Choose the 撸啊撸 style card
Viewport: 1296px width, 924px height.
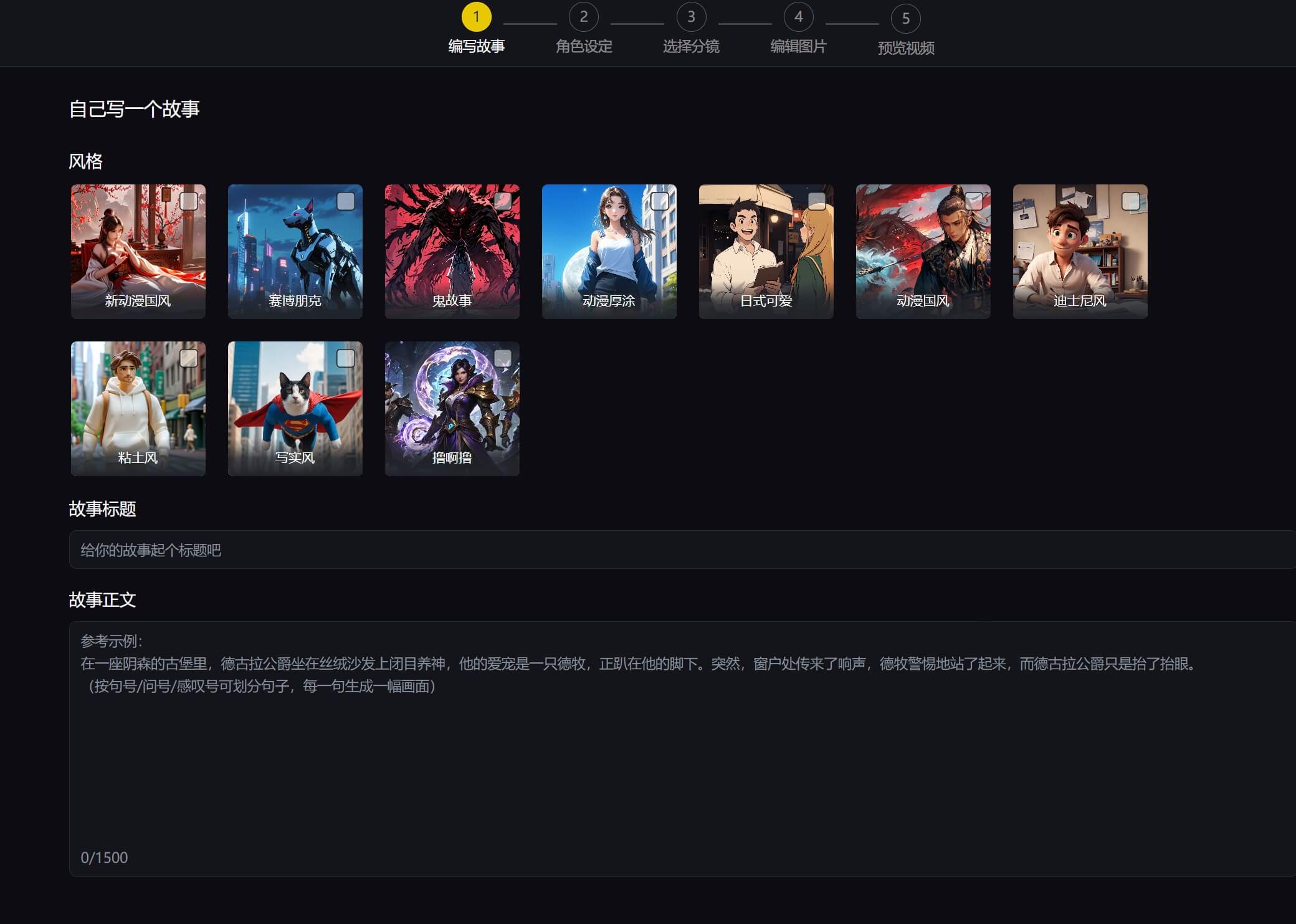452,409
